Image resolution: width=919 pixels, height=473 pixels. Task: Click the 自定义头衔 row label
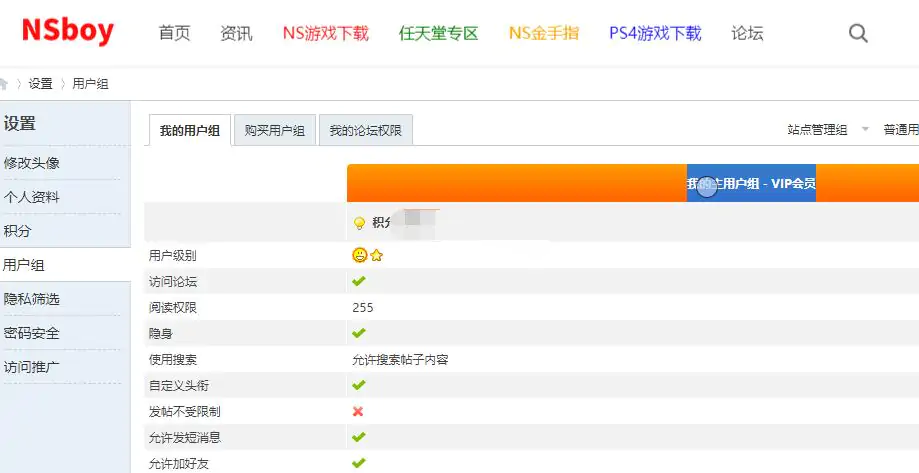click(x=179, y=386)
